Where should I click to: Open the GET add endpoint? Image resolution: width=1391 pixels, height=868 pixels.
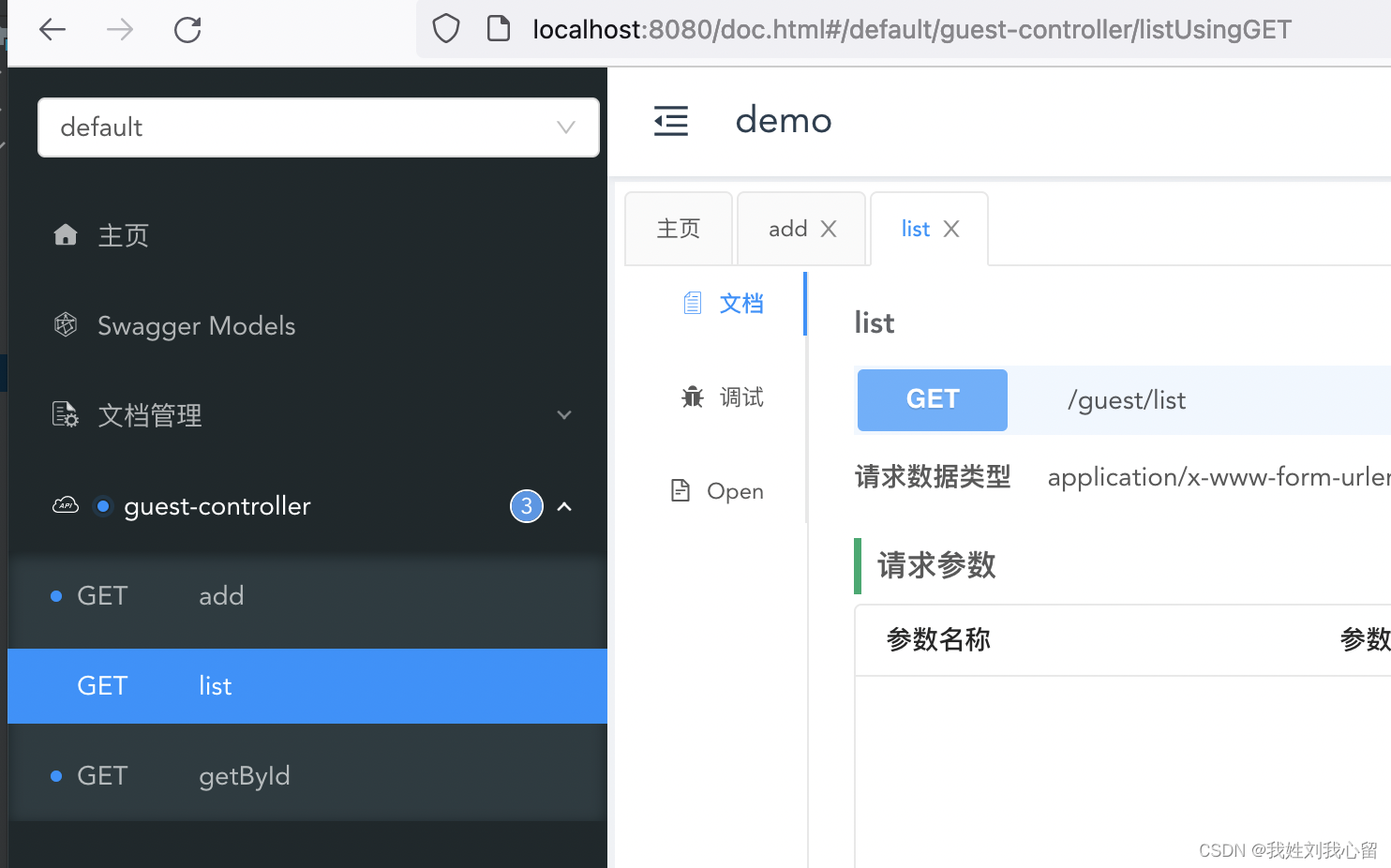307,596
